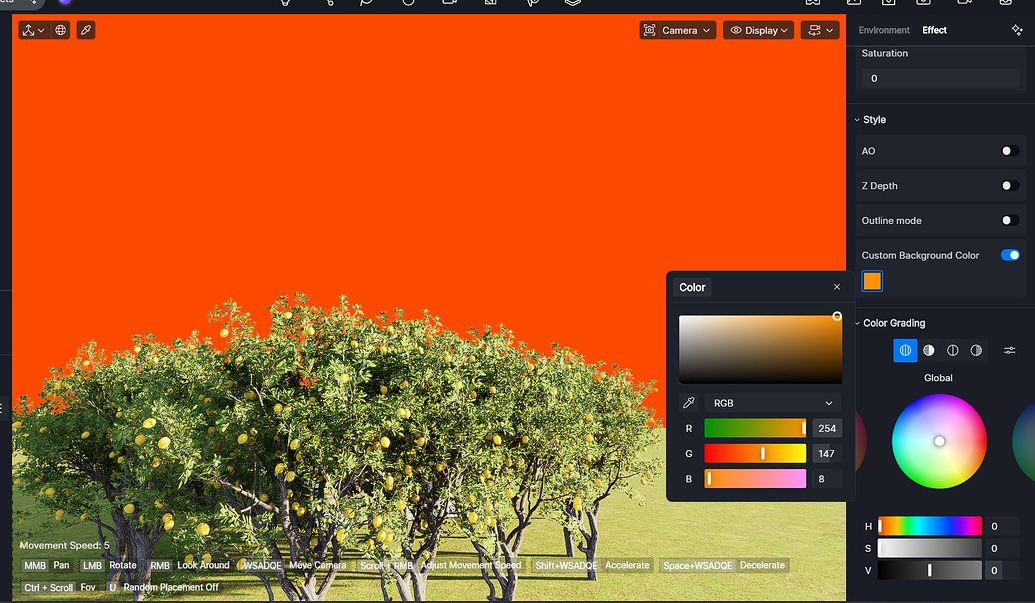Click the G value field showing 147
This screenshot has height=603, width=1035.
pos(827,453)
